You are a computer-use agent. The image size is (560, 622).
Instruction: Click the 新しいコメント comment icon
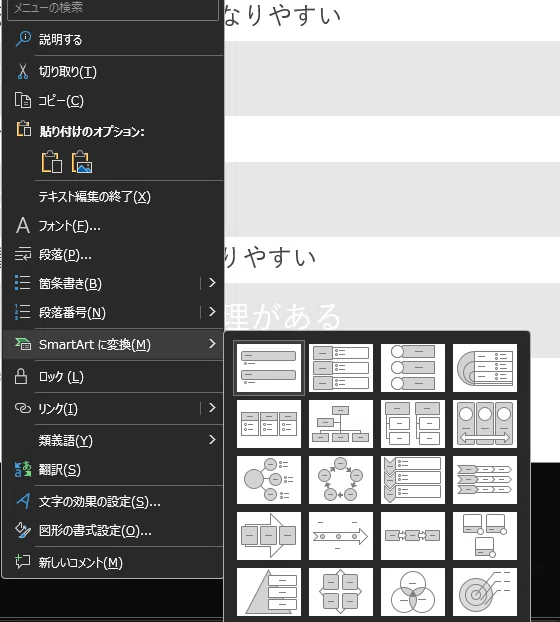point(23,562)
